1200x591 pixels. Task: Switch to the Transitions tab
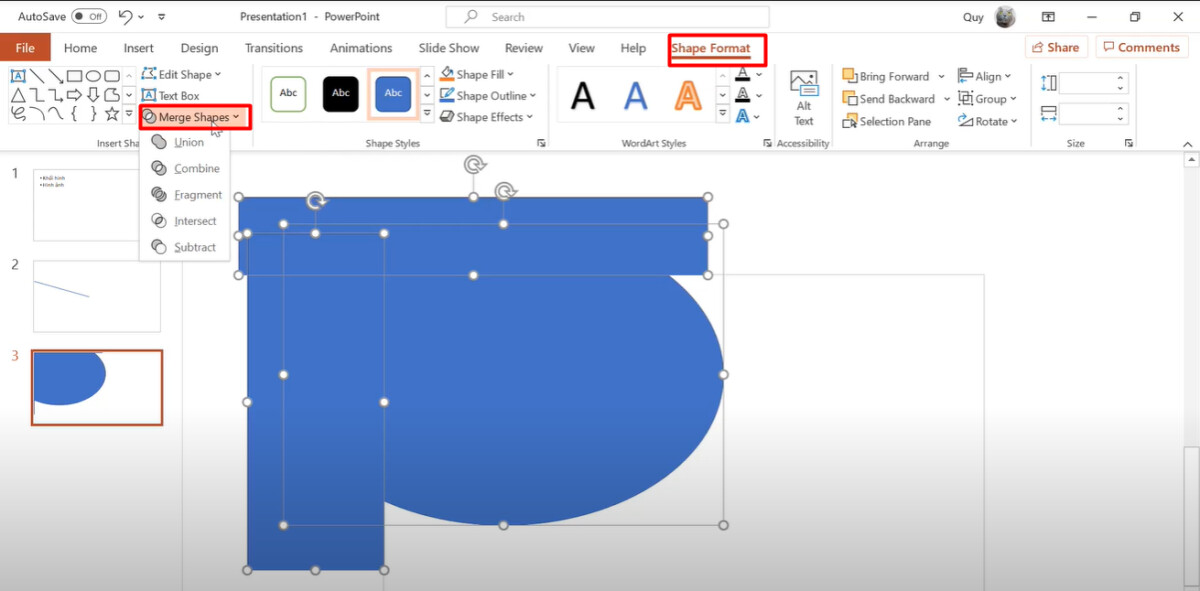tap(274, 48)
